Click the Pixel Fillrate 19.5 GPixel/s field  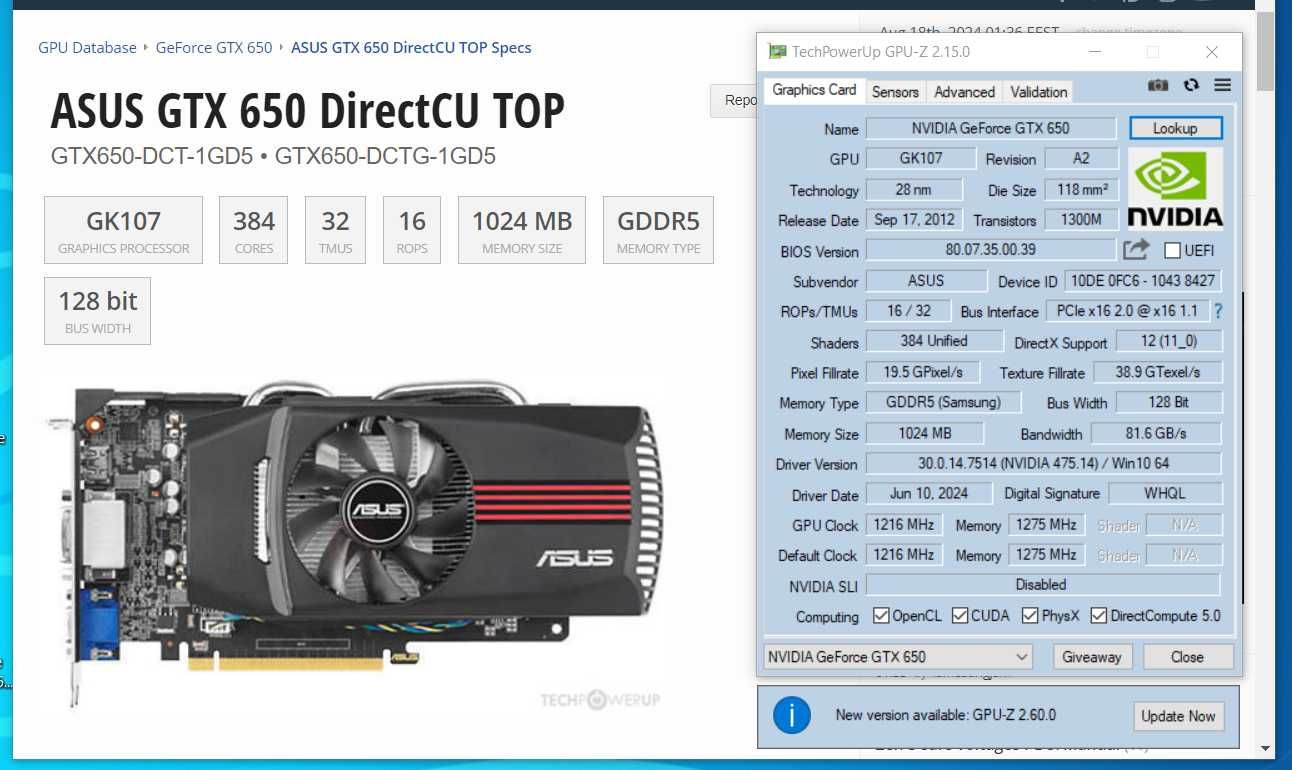point(923,372)
